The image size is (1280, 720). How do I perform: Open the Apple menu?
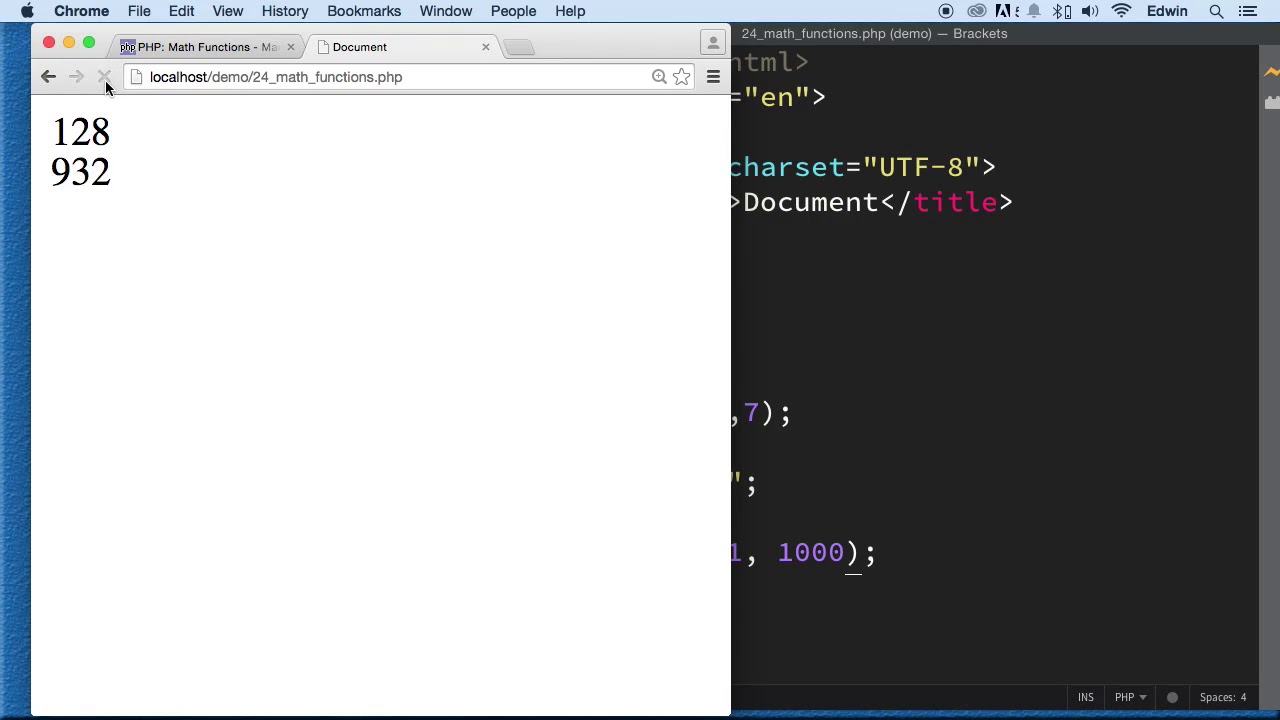point(27,11)
